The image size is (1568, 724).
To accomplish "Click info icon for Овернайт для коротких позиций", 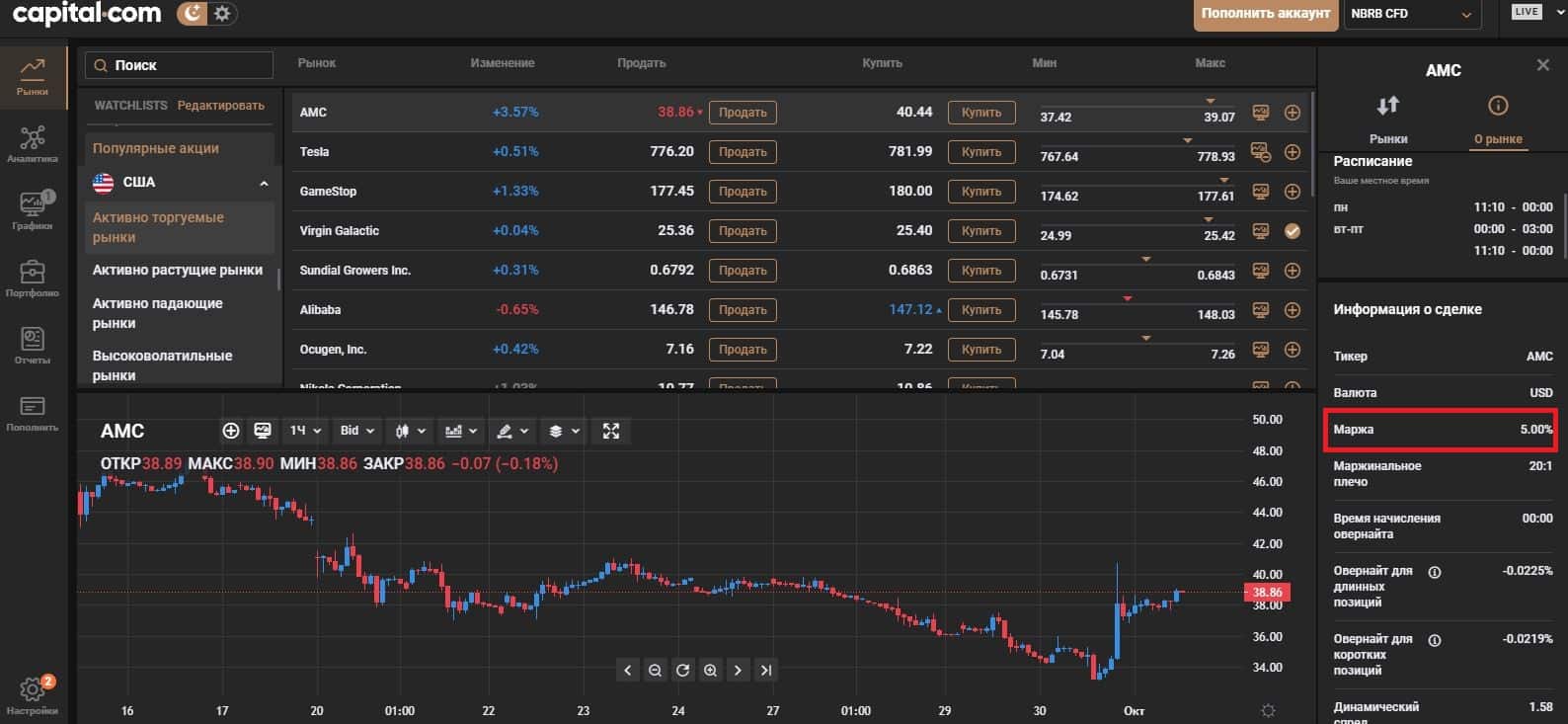I will (1434, 640).
